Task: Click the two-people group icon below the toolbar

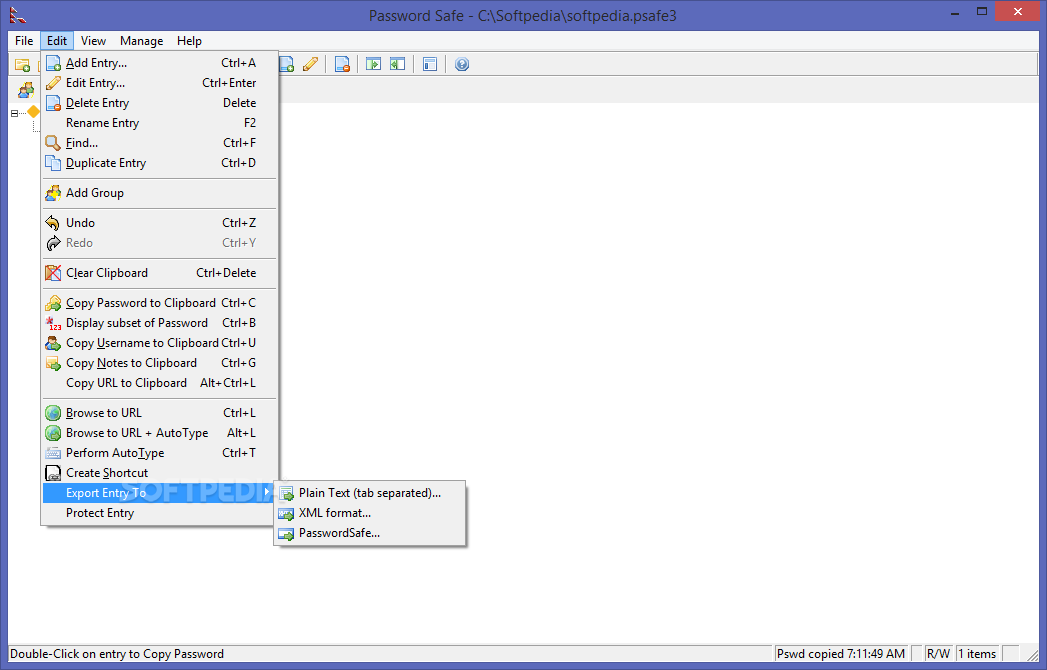Action: (26, 90)
